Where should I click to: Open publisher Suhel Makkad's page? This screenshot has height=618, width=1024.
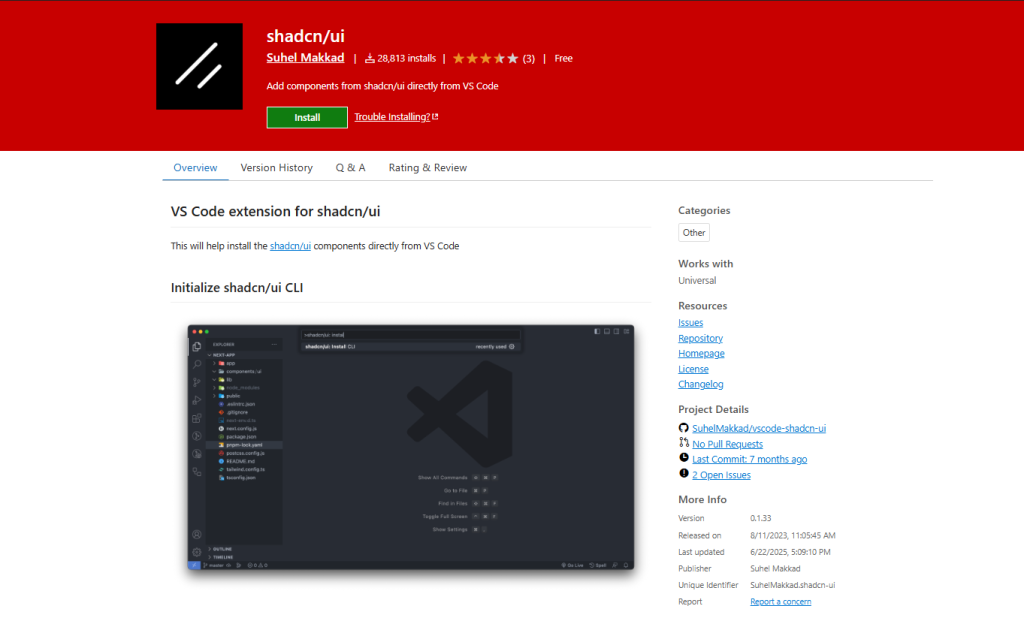tap(305, 57)
